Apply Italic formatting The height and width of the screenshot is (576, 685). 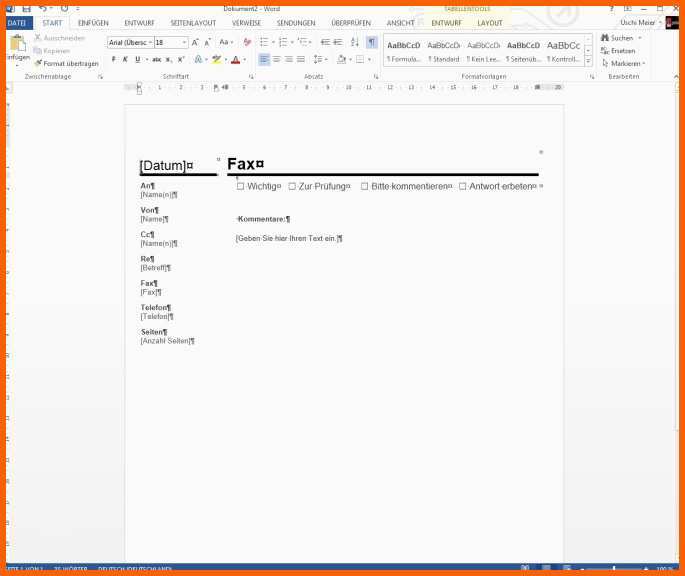point(125,59)
